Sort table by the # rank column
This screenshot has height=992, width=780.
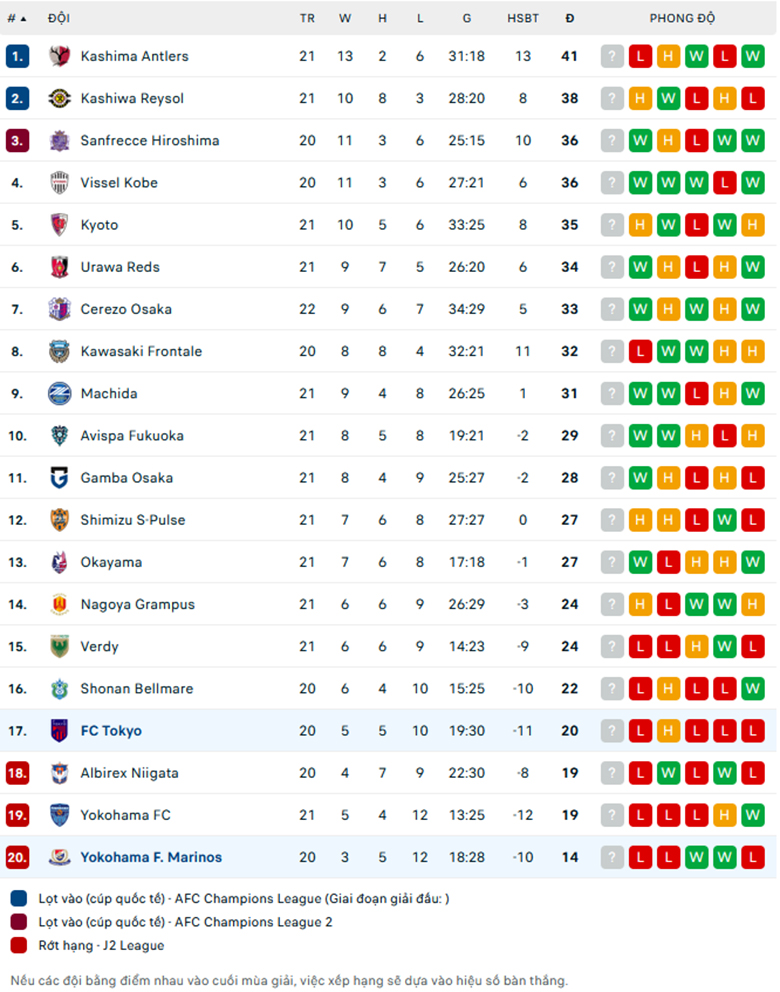coord(17,18)
